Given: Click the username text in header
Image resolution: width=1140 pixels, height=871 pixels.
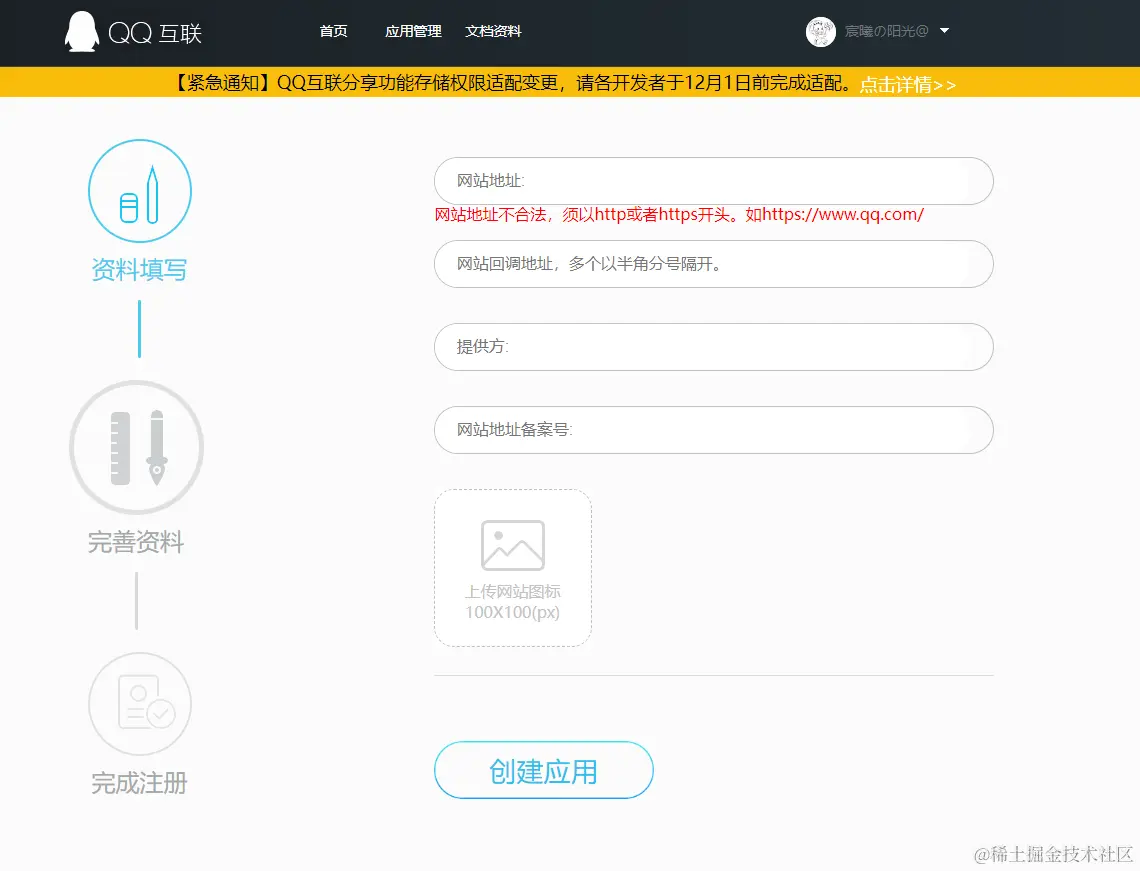Looking at the screenshot, I should pos(886,31).
